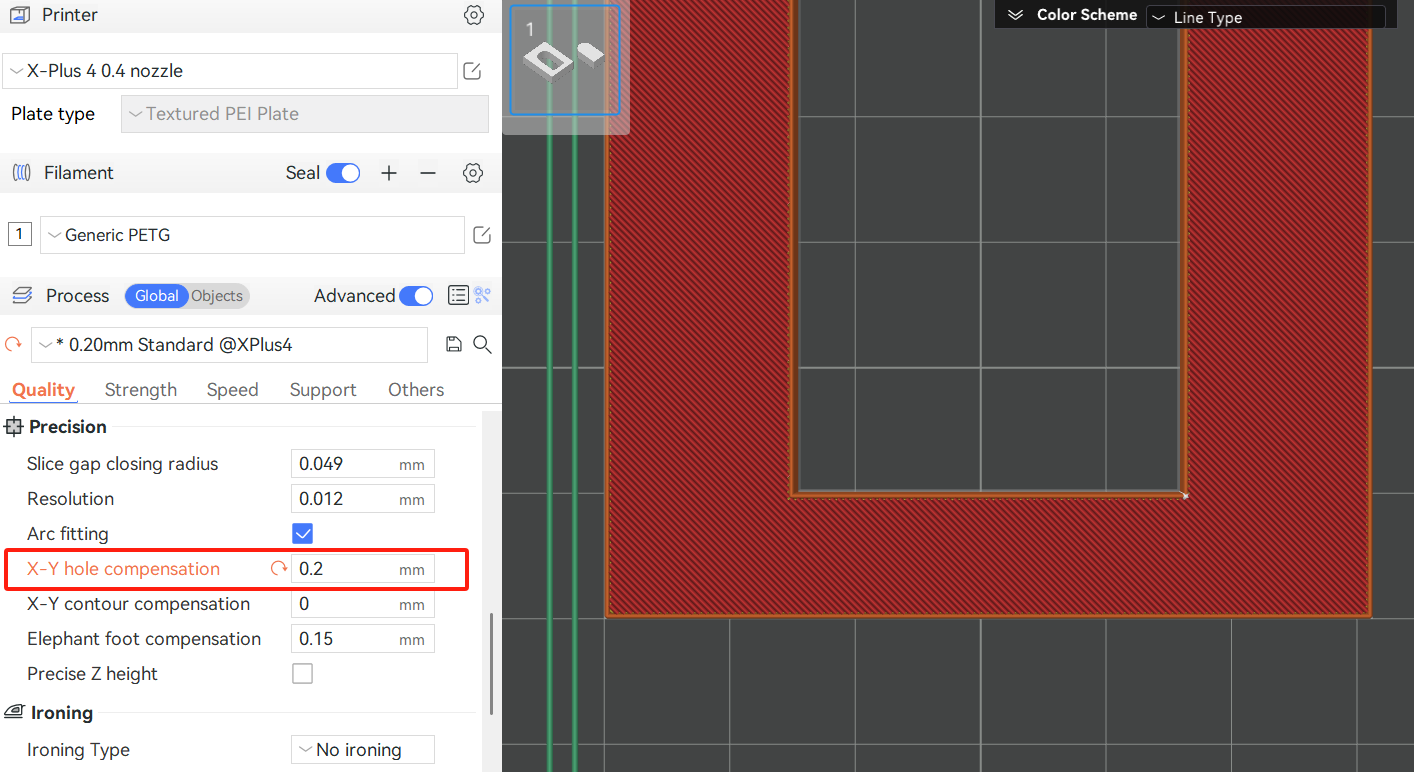Open the Plate type dropdown
The height and width of the screenshot is (772, 1414).
click(305, 114)
